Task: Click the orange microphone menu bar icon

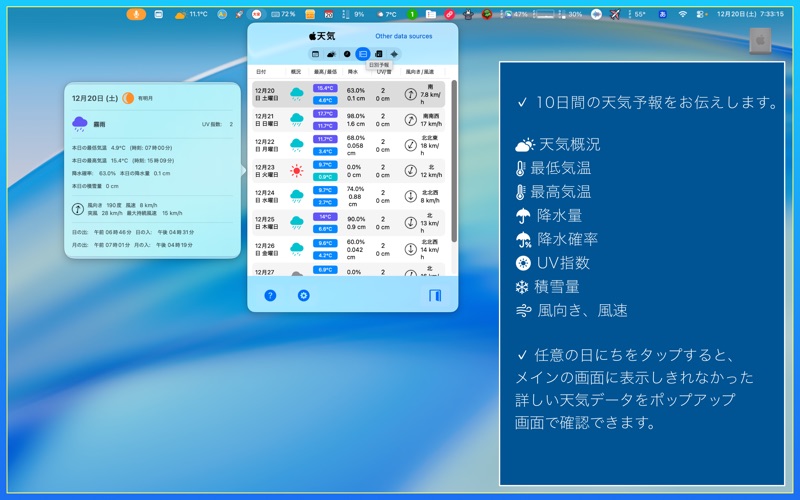Action: [136, 14]
